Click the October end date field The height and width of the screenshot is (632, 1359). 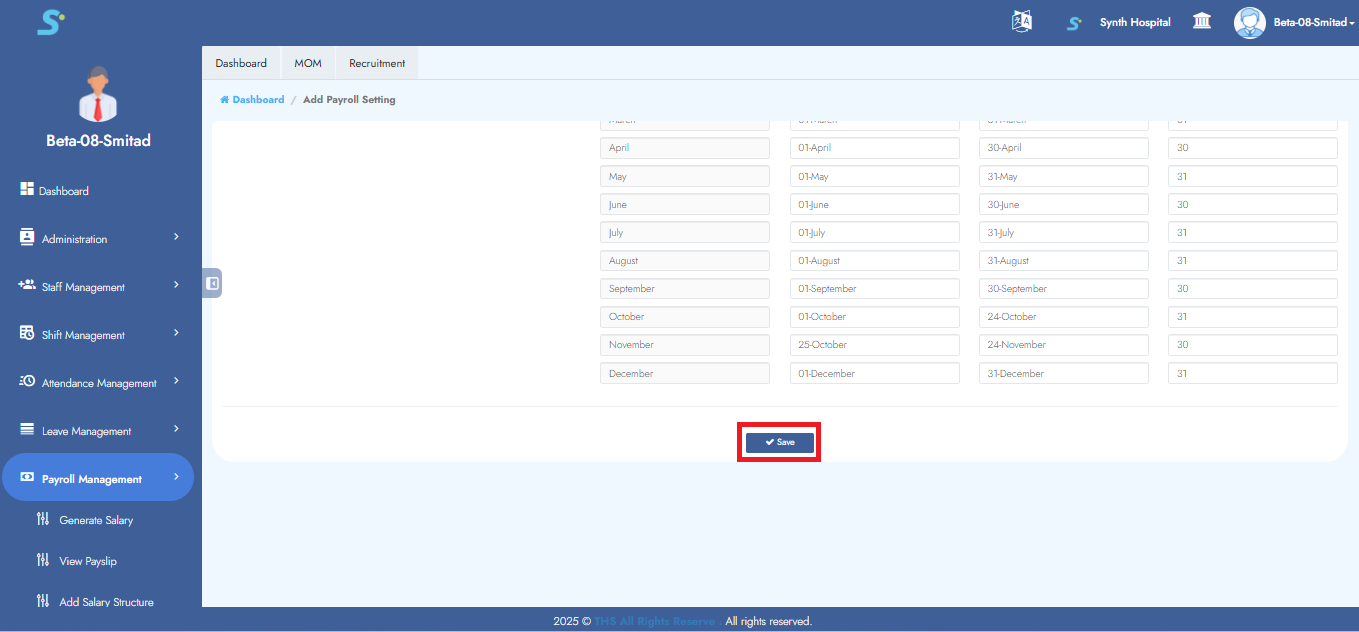[x=1063, y=317]
